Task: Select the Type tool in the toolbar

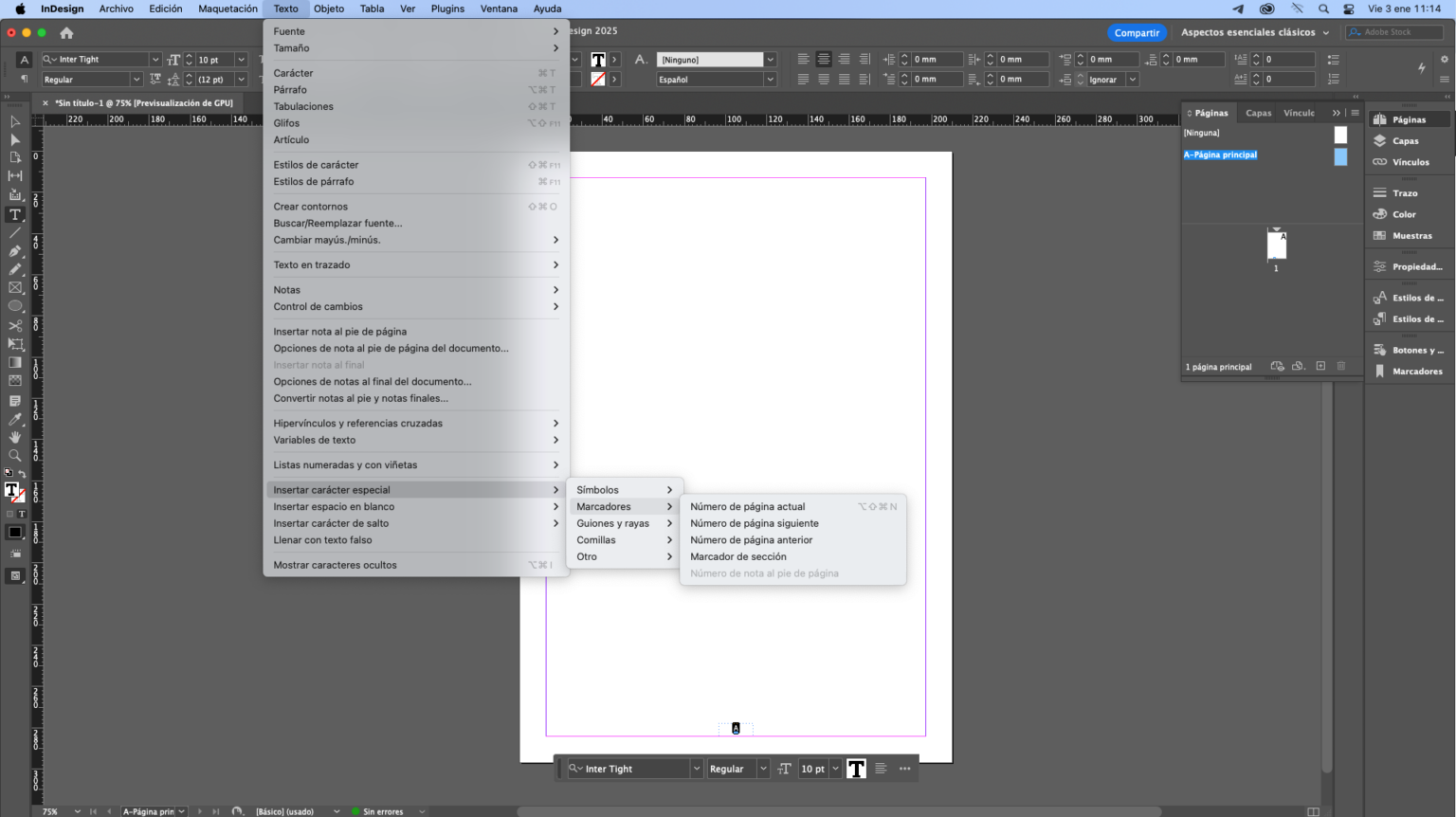Action: (x=15, y=215)
